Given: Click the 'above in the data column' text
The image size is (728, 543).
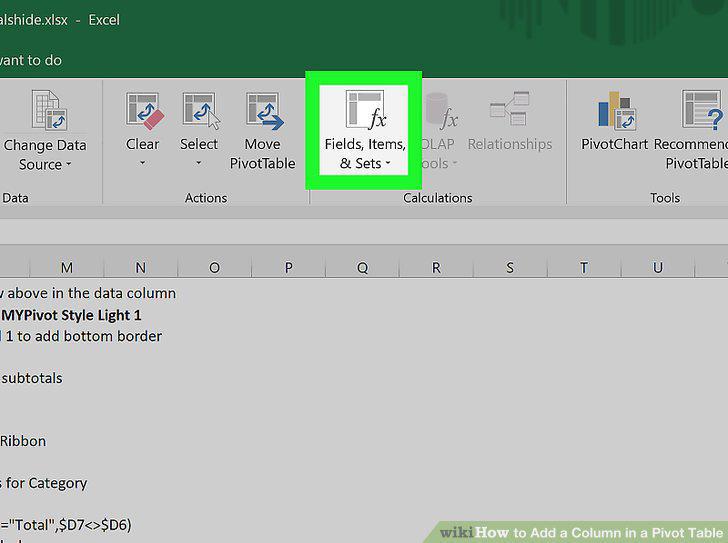Looking at the screenshot, I should click(91, 293).
